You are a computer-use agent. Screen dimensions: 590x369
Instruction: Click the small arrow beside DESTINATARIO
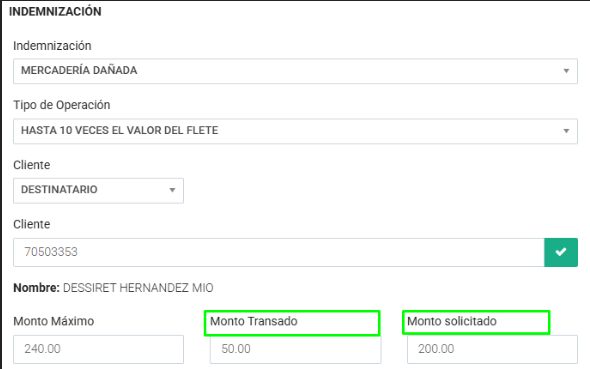pyautogui.click(x=172, y=190)
